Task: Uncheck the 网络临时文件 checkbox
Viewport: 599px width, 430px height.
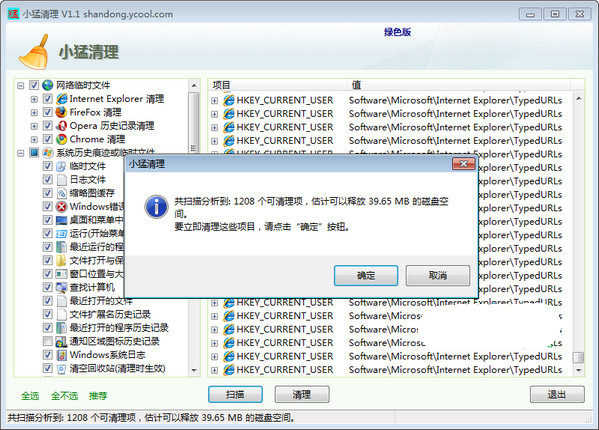Action: [x=34, y=85]
